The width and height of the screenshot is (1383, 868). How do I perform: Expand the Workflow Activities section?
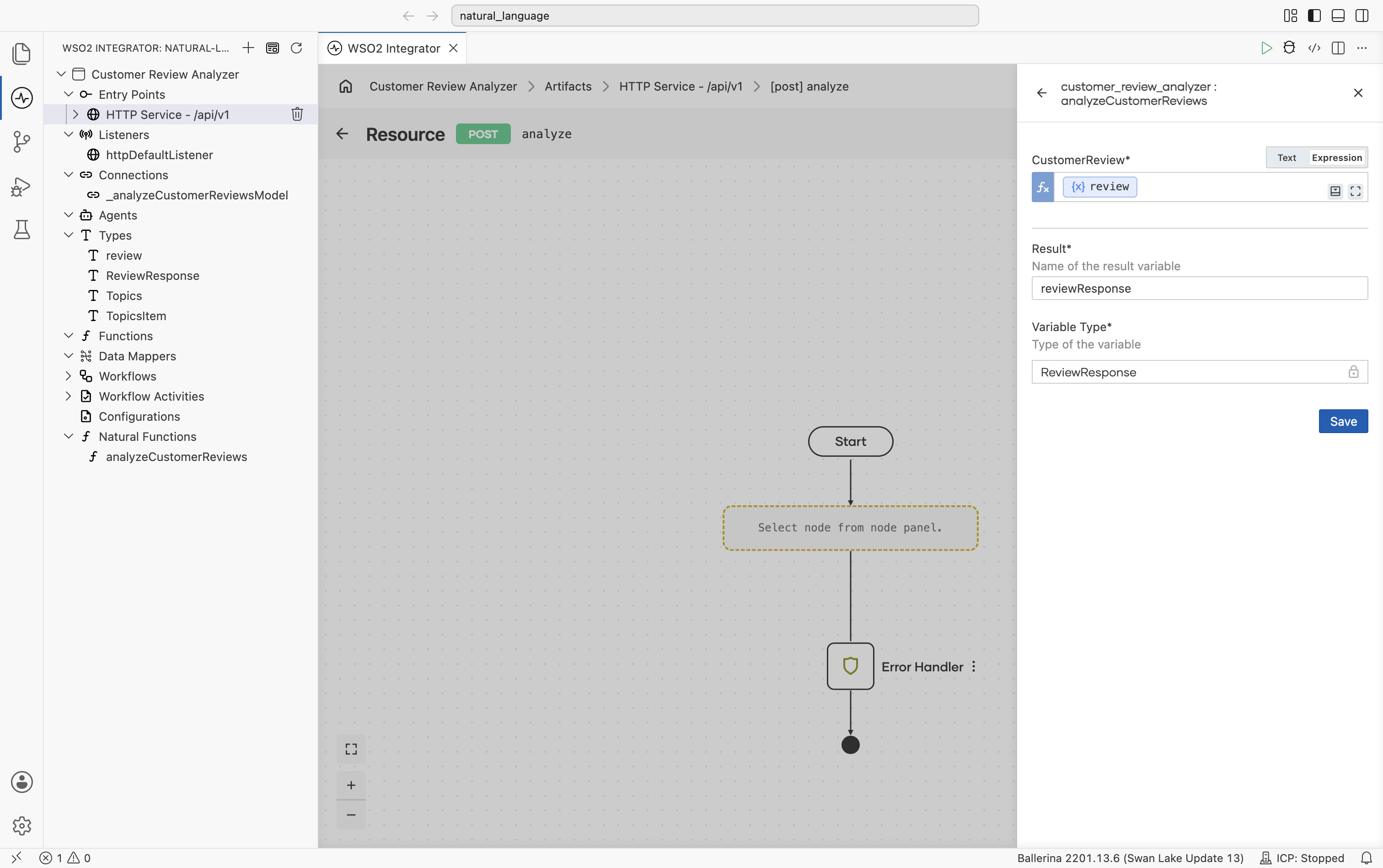click(x=68, y=396)
